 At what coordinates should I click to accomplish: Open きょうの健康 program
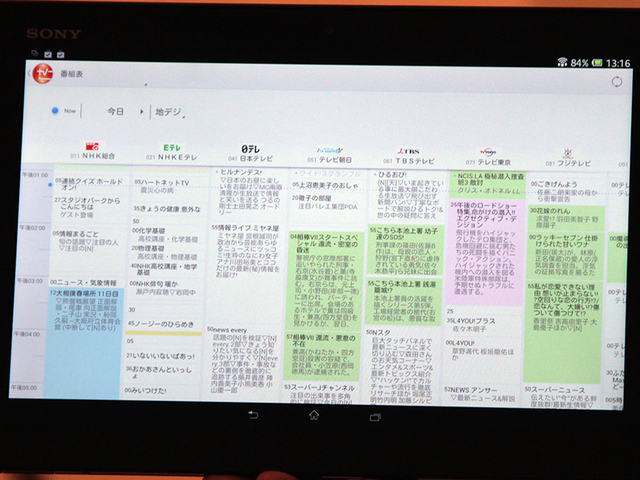pos(169,209)
